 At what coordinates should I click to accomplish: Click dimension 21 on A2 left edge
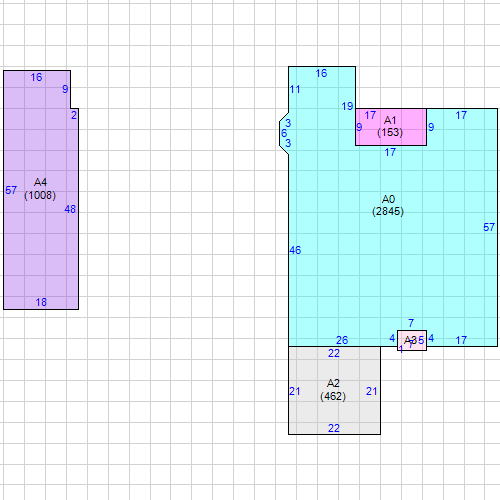point(295,391)
